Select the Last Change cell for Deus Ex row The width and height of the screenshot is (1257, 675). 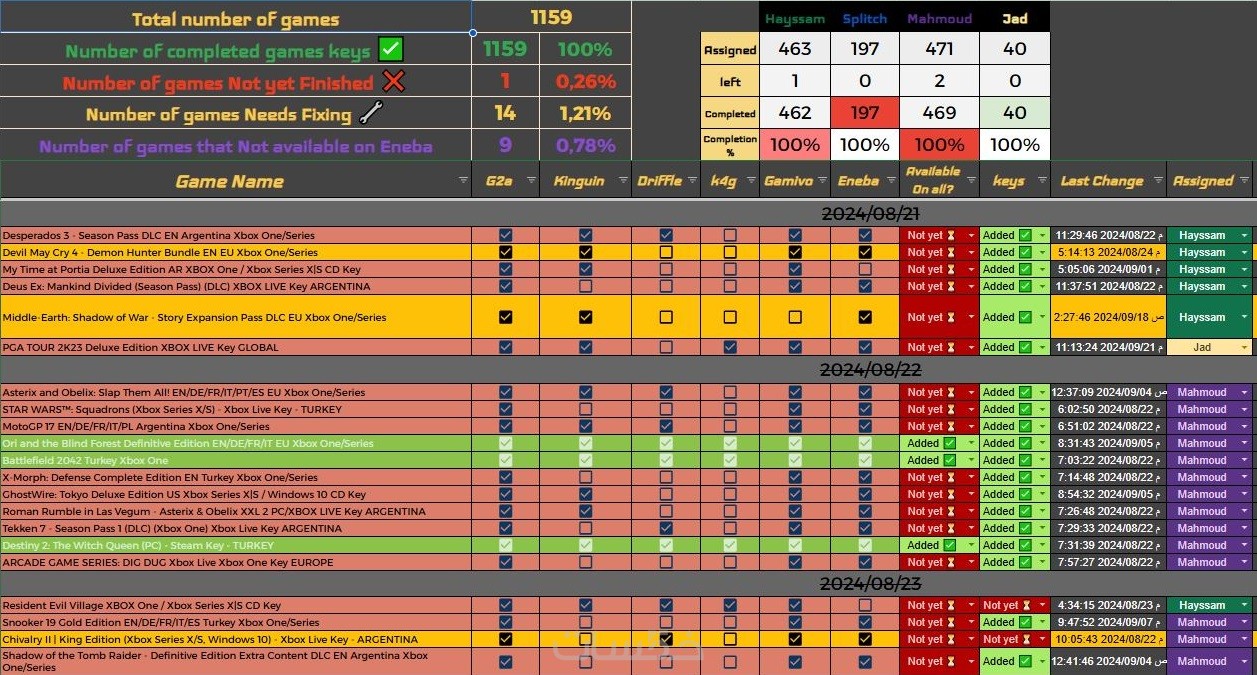1108,286
